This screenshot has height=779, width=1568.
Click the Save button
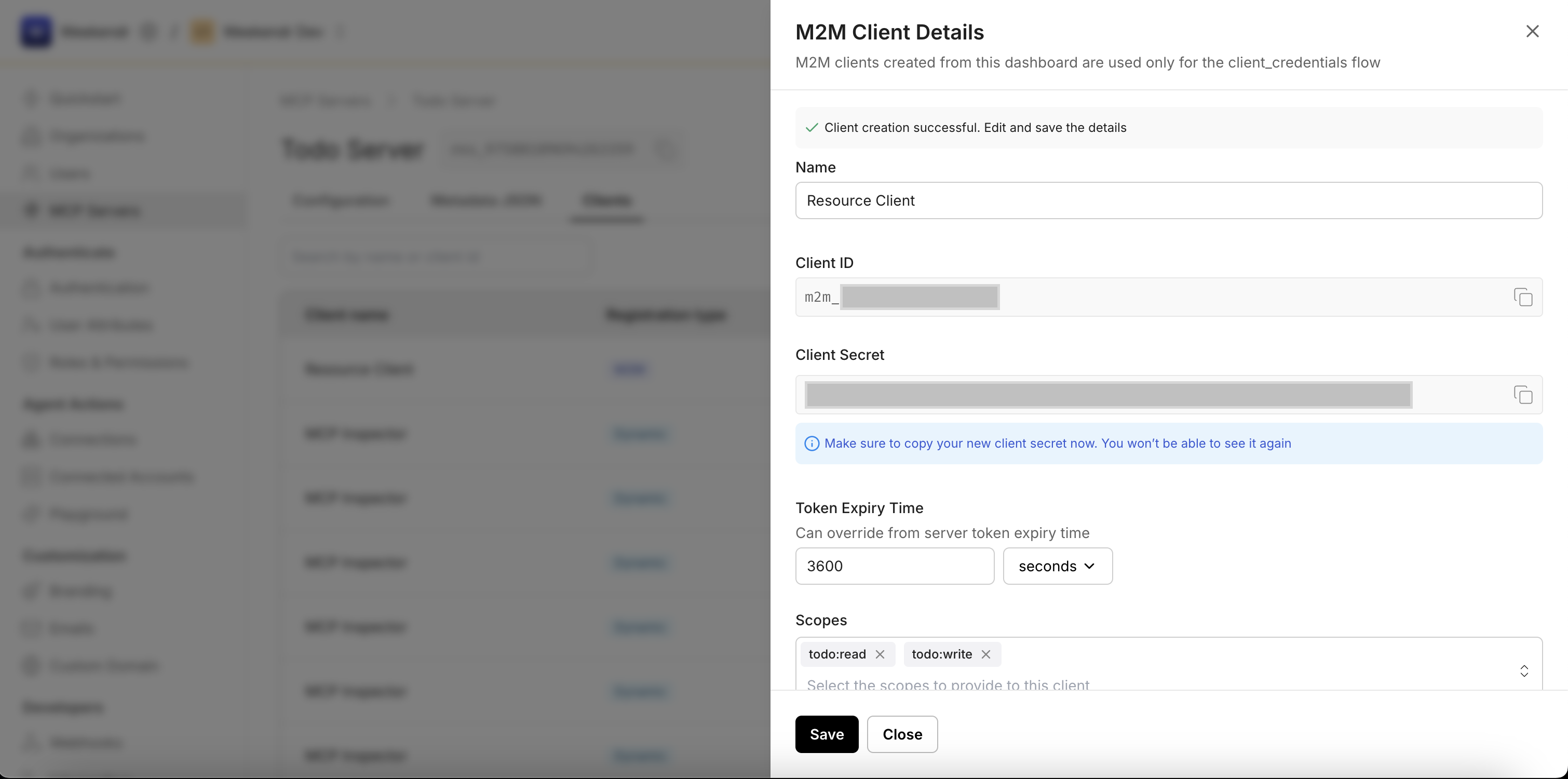pos(826,734)
